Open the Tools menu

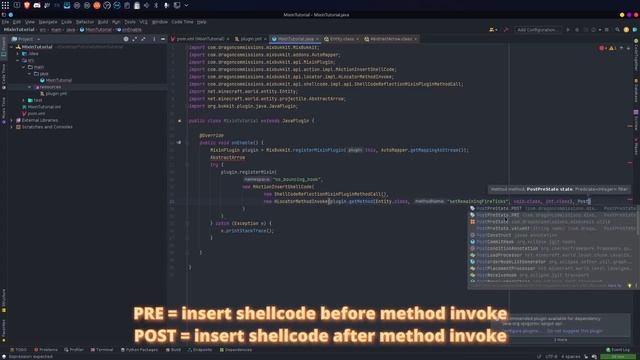pyautogui.click(x=130, y=22)
